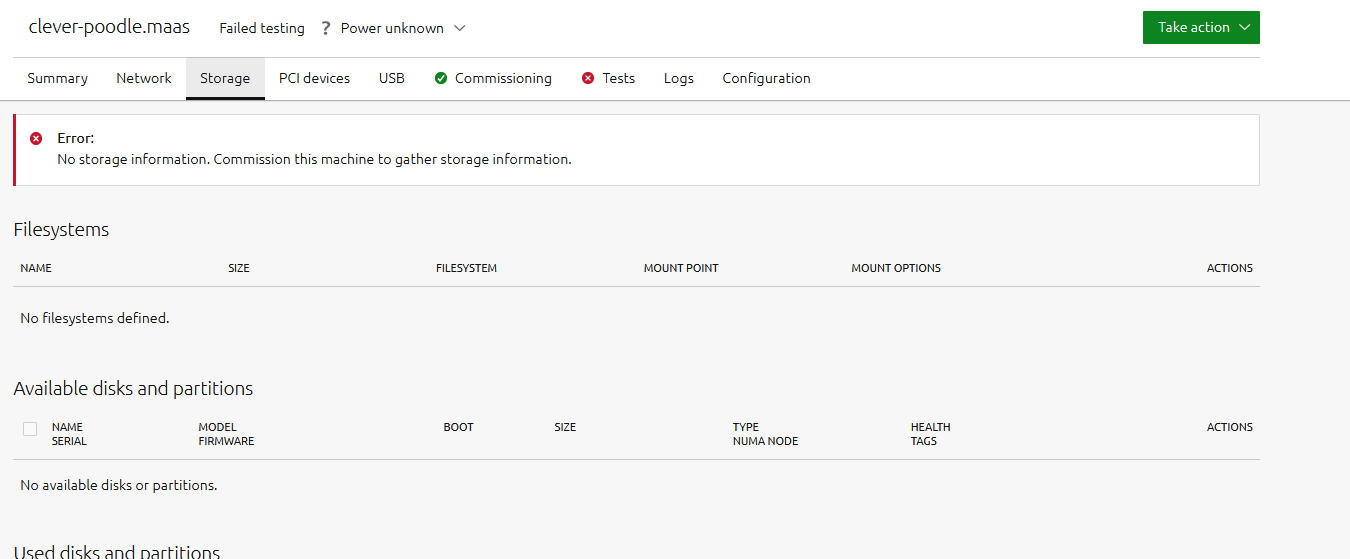Open the Network tab
This screenshot has width=1350, height=559.
(x=144, y=78)
